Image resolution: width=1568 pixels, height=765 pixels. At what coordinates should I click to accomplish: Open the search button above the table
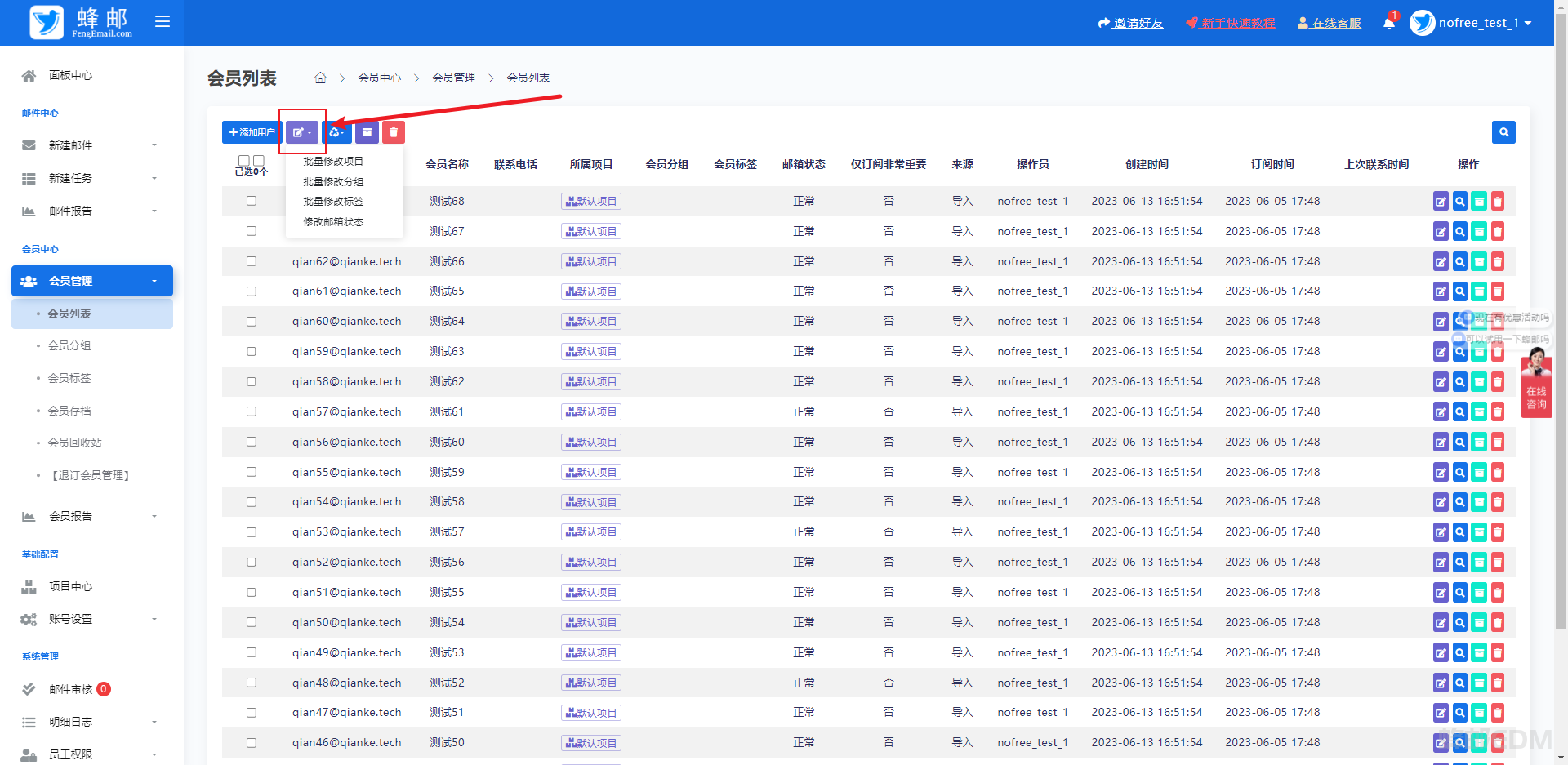coord(1503,132)
